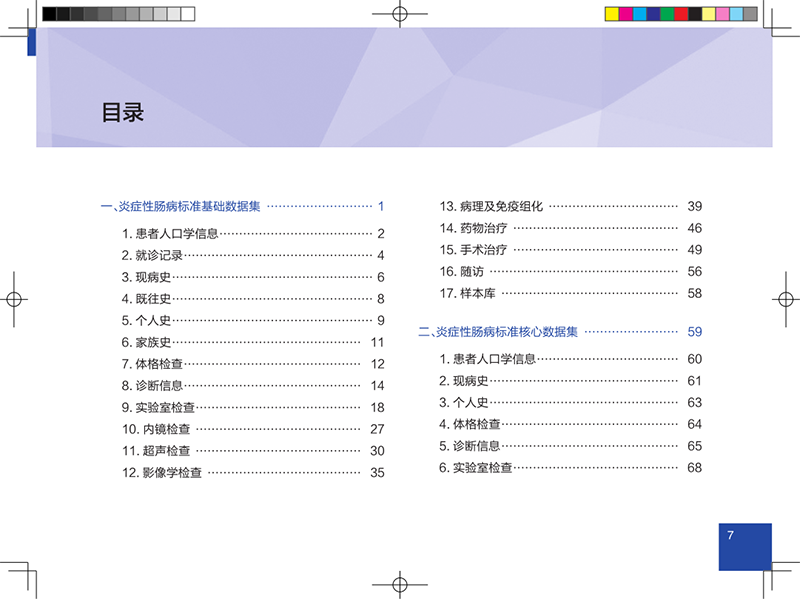Image resolution: width=800 pixels, height=599 pixels.
Task: Jump to 16. 随访 entry
Action: pyautogui.click(x=571, y=271)
